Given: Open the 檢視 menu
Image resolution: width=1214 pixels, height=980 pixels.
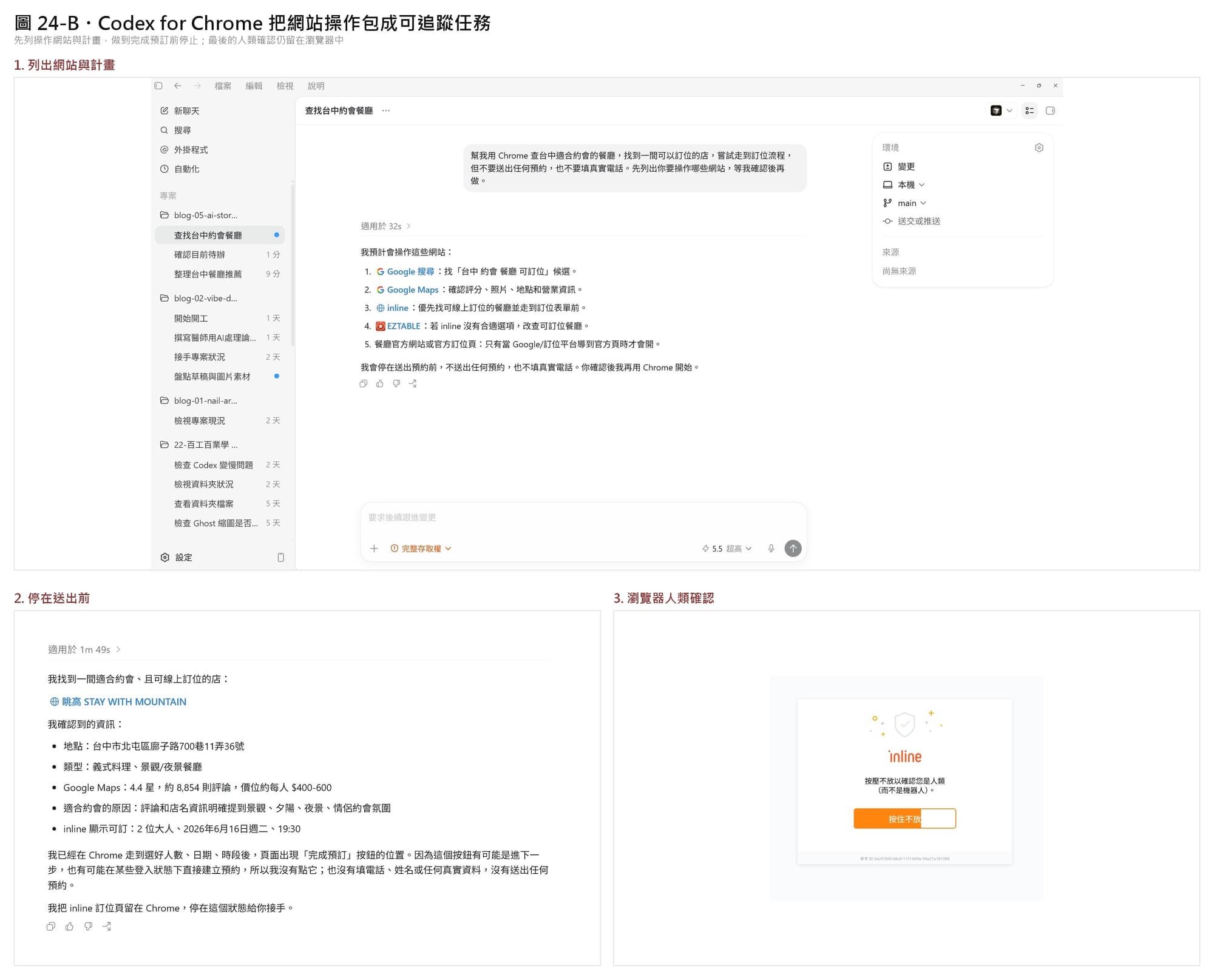Looking at the screenshot, I should [285, 86].
